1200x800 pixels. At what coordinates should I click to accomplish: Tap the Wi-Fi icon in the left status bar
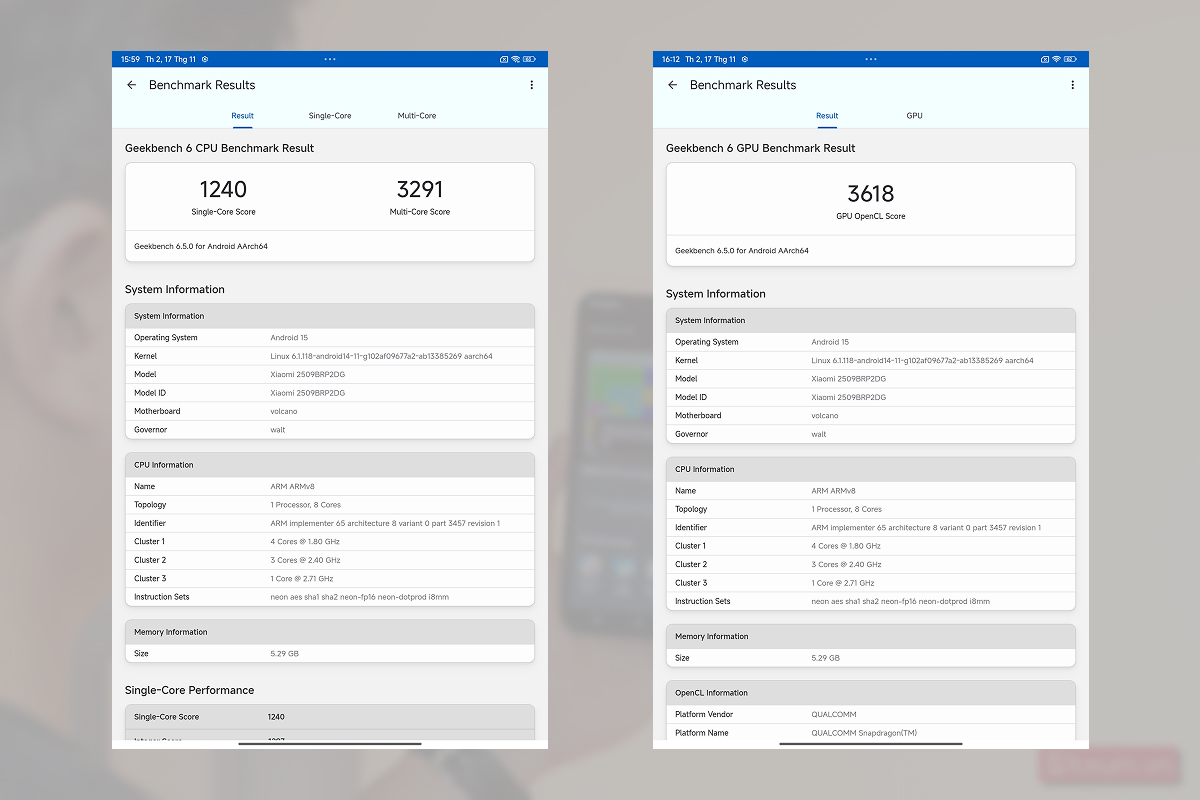pyautogui.click(x=516, y=59)
